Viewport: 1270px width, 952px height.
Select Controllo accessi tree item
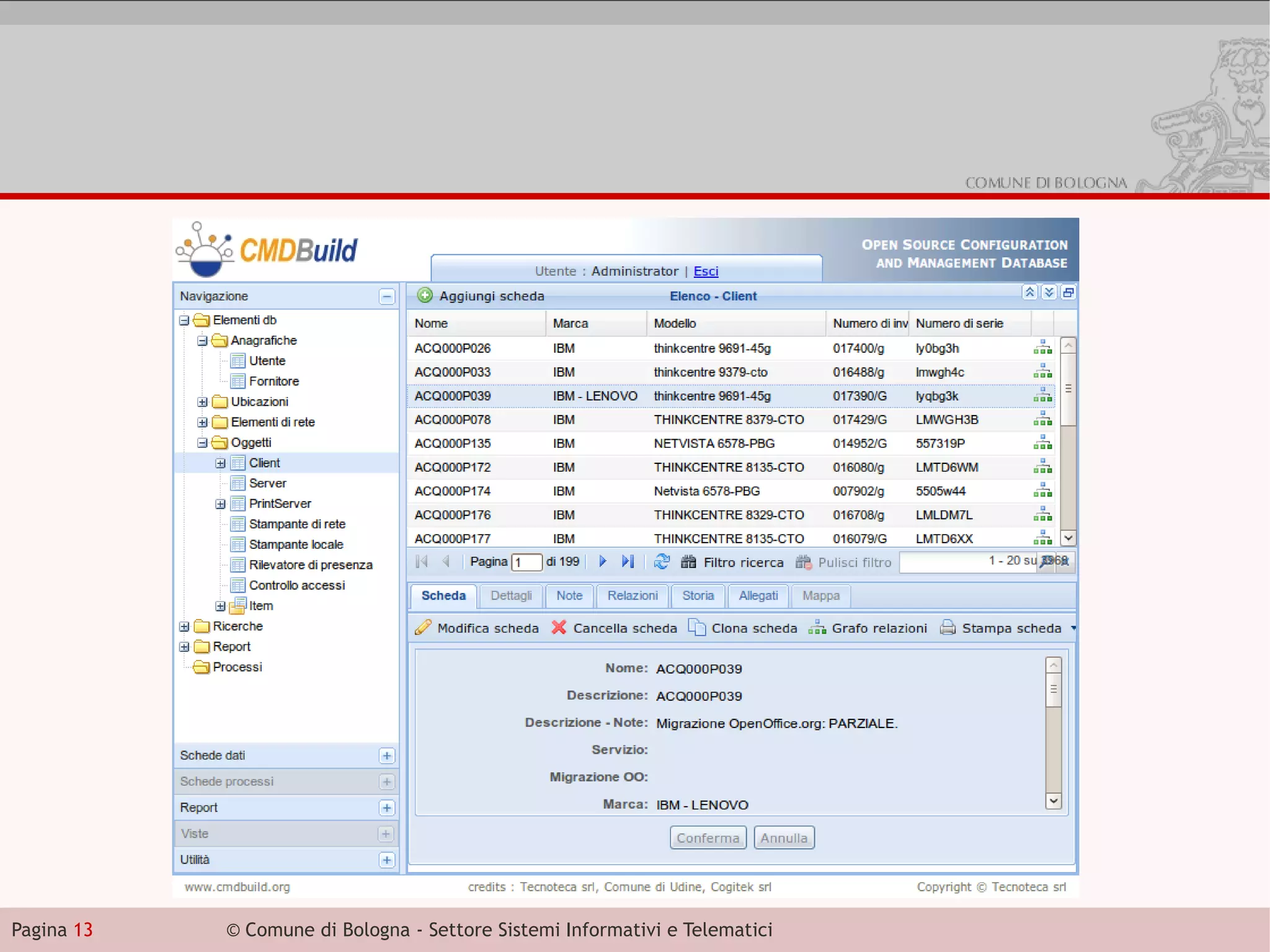click(297, 585)
